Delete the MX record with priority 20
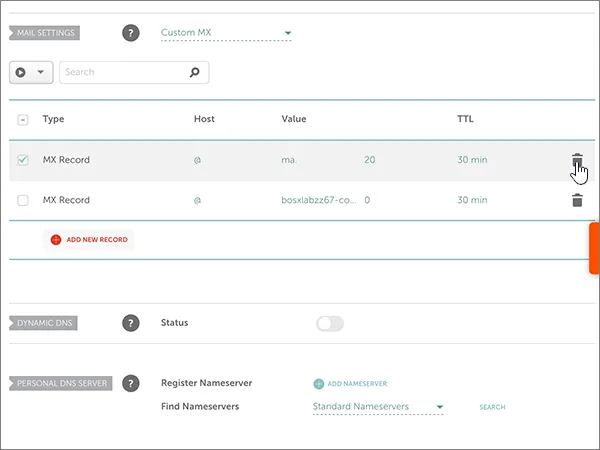The image size is (600, 450). click(x=577, y=160)
